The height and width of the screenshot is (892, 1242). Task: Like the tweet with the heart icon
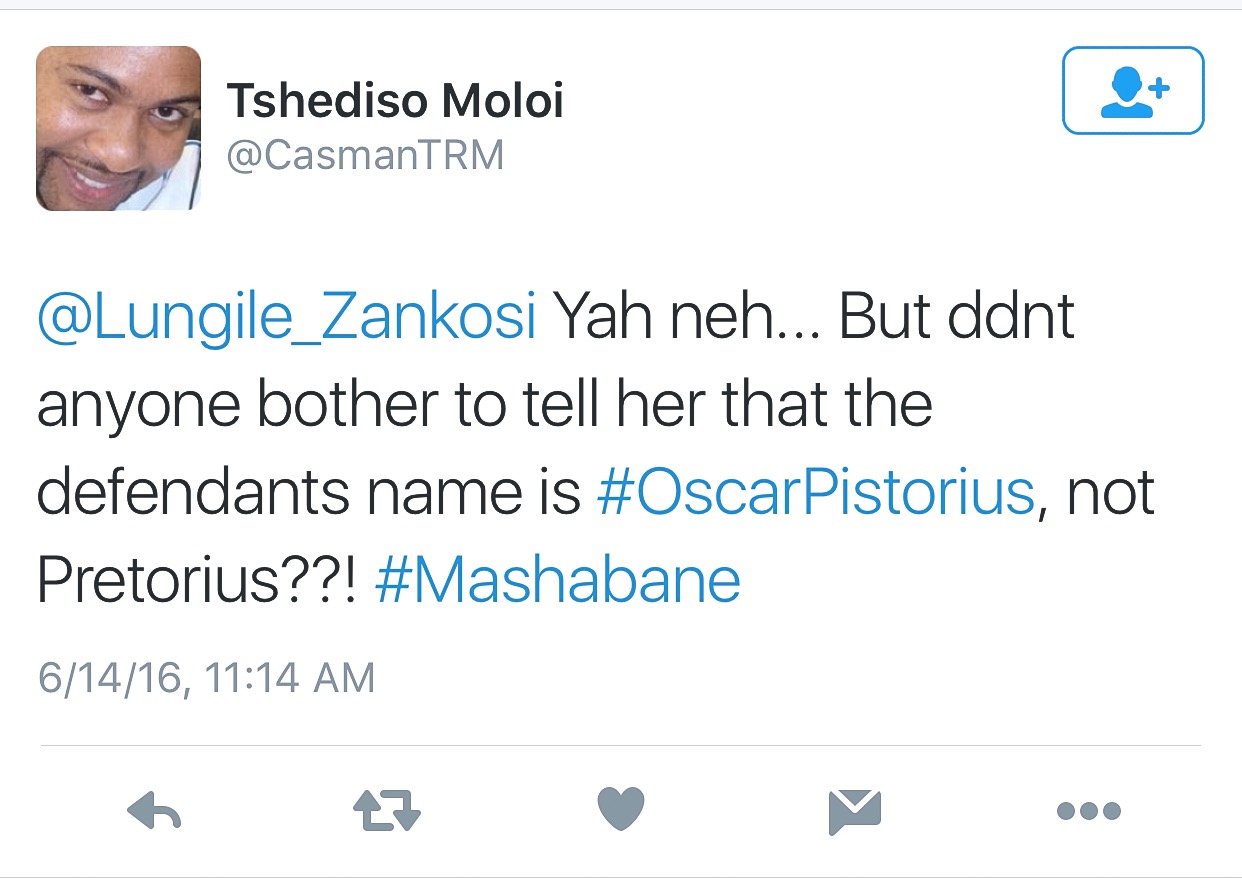pyautogui.click(x=621, y=808)
